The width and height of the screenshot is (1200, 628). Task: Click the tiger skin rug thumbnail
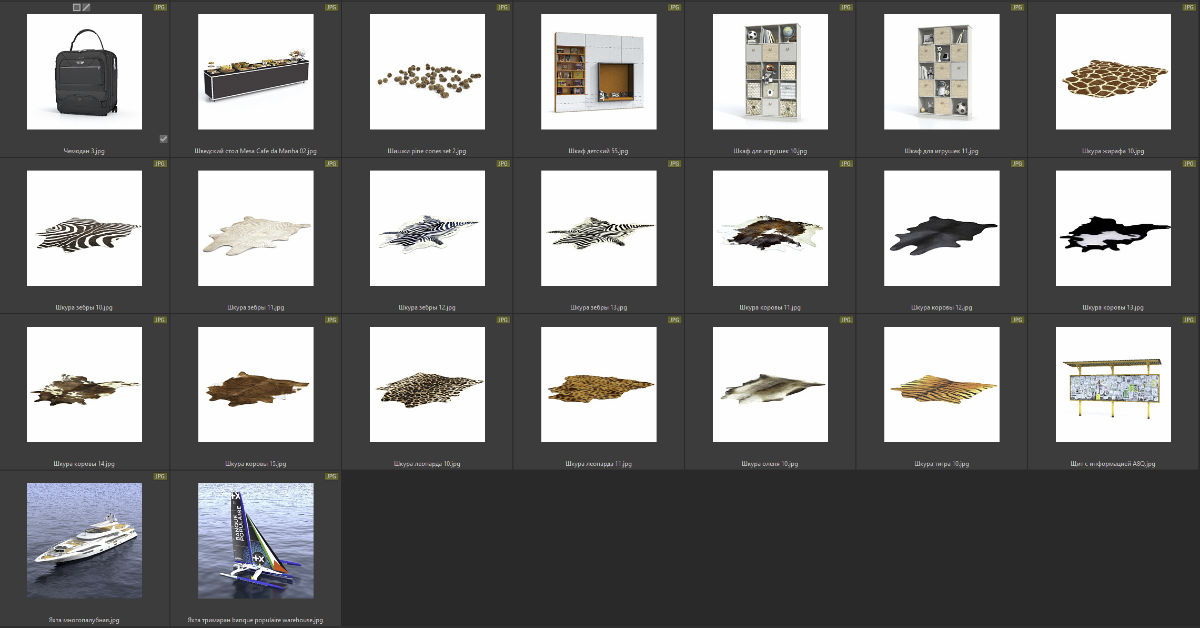coord(941,385)
